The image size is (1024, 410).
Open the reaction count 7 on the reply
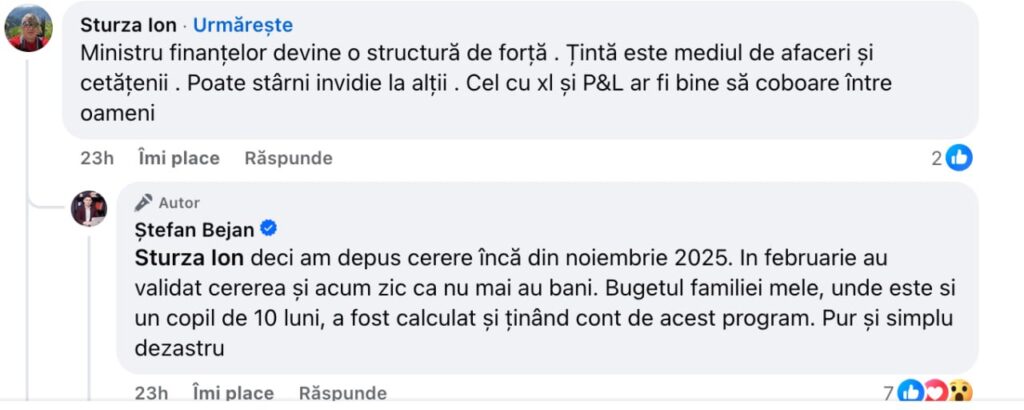[x=887, y=392]
